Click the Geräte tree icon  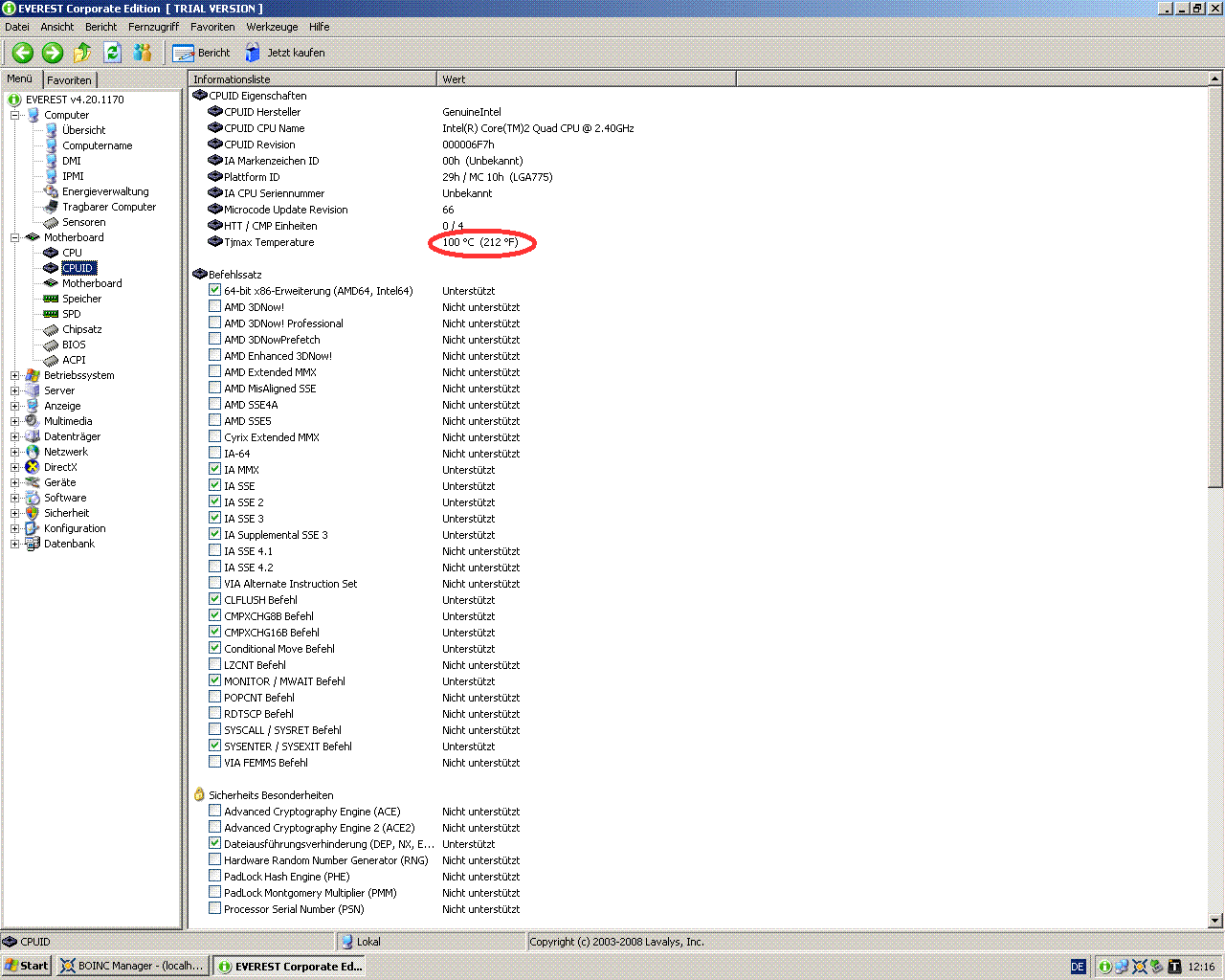click(x=33, y=482)
